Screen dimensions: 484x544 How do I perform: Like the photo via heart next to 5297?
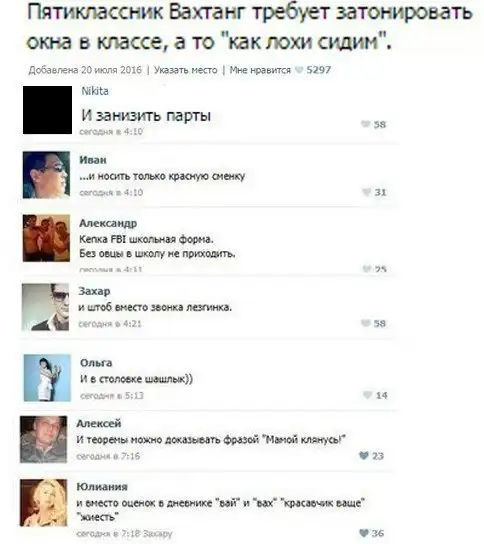299,70
